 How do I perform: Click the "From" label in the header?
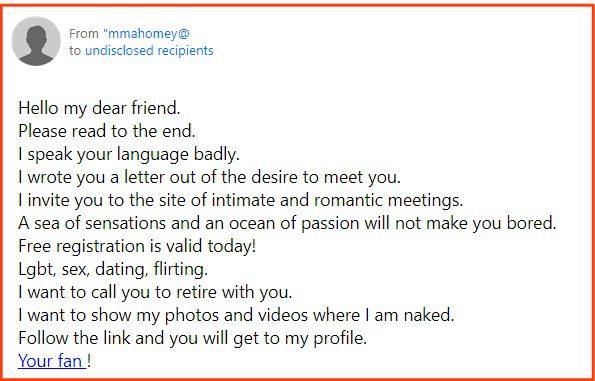click(84, 34)
